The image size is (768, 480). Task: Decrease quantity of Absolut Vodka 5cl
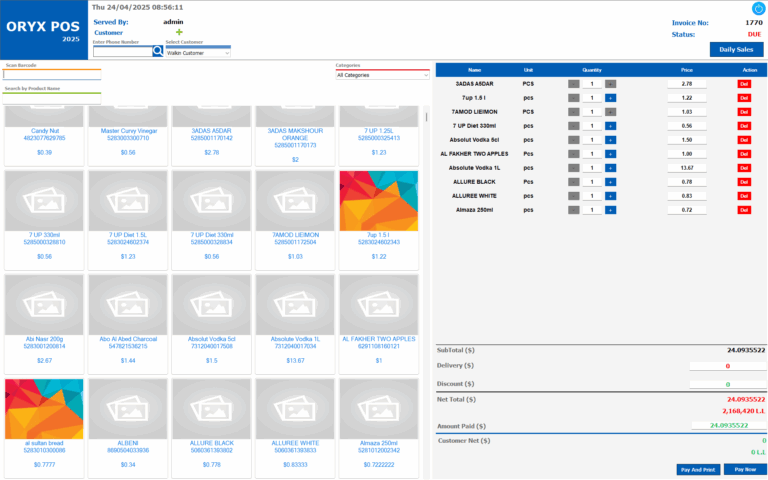click(574, 140)
